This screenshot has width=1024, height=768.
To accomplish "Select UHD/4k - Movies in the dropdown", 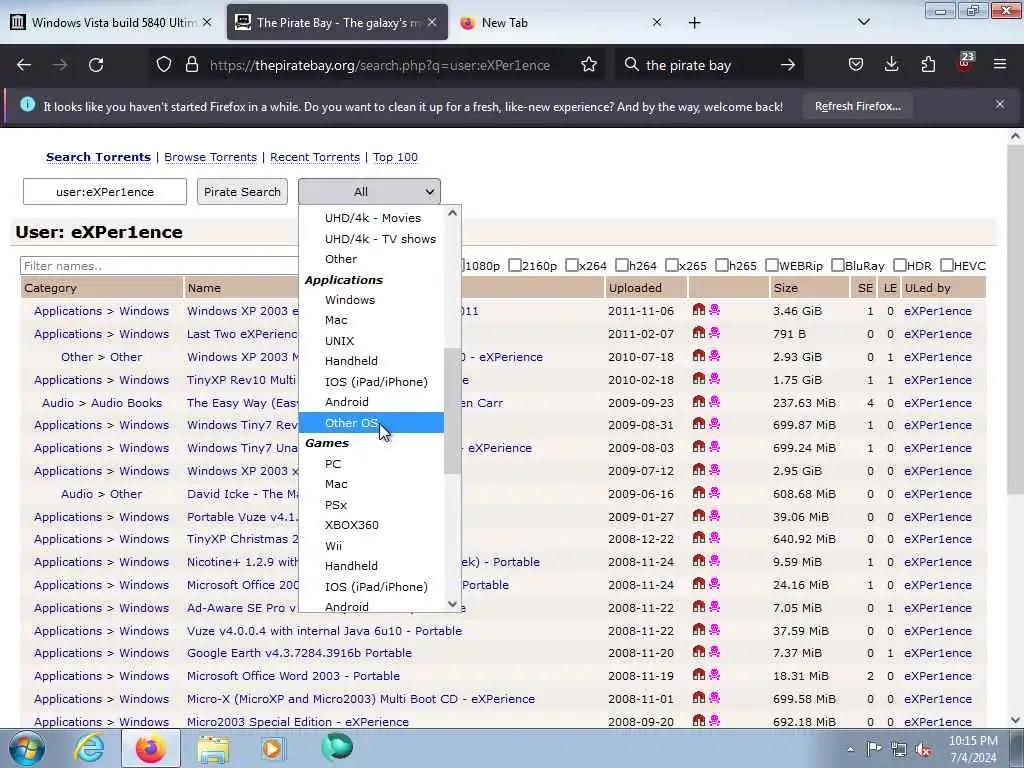I will click(371, 218).
